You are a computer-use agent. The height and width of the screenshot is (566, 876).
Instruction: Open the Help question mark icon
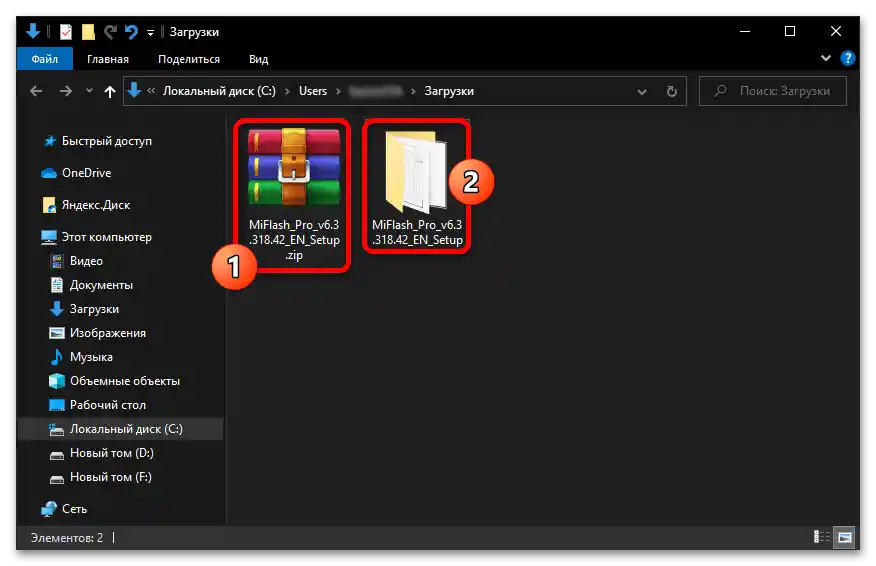[x=848, y=58]
